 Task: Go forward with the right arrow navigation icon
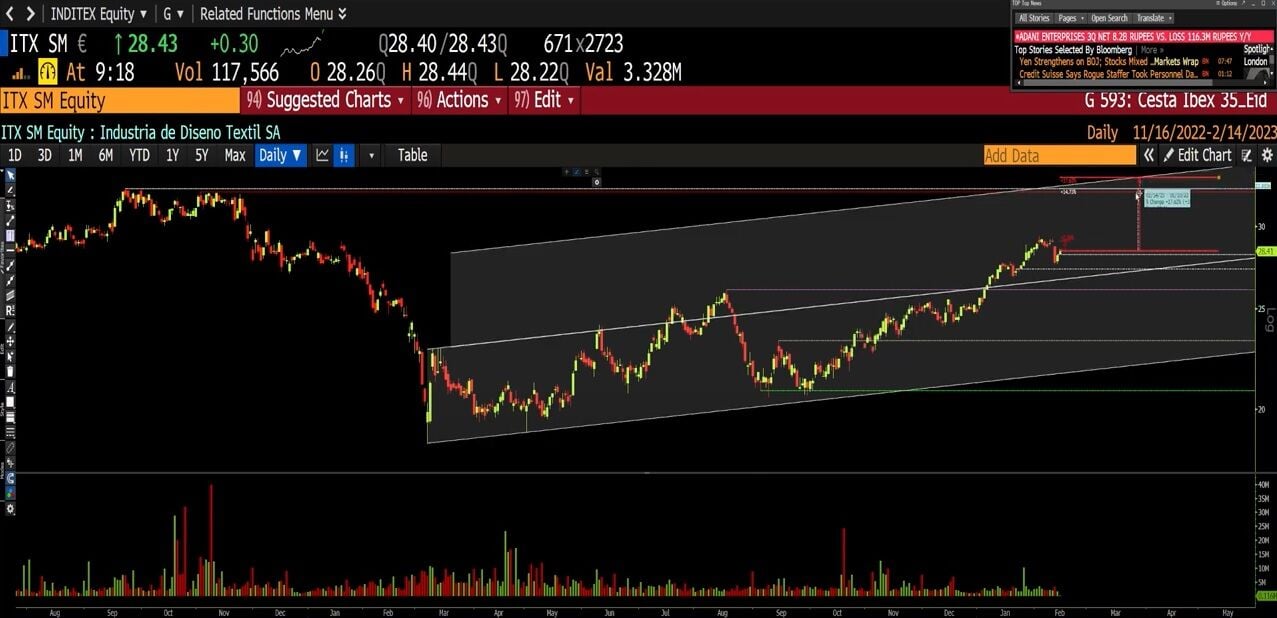click(31, 14)
